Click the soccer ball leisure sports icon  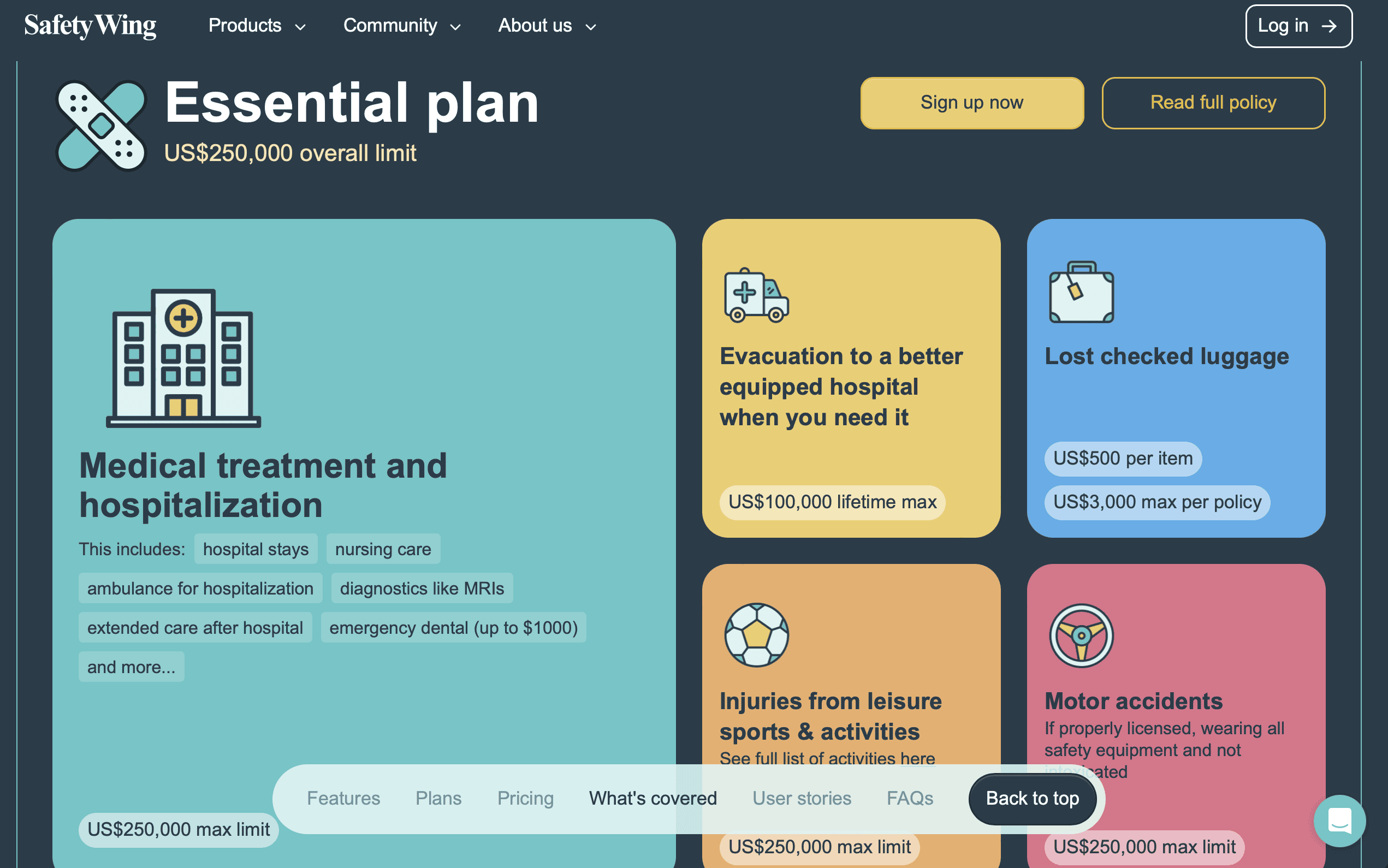click(757, 634)
